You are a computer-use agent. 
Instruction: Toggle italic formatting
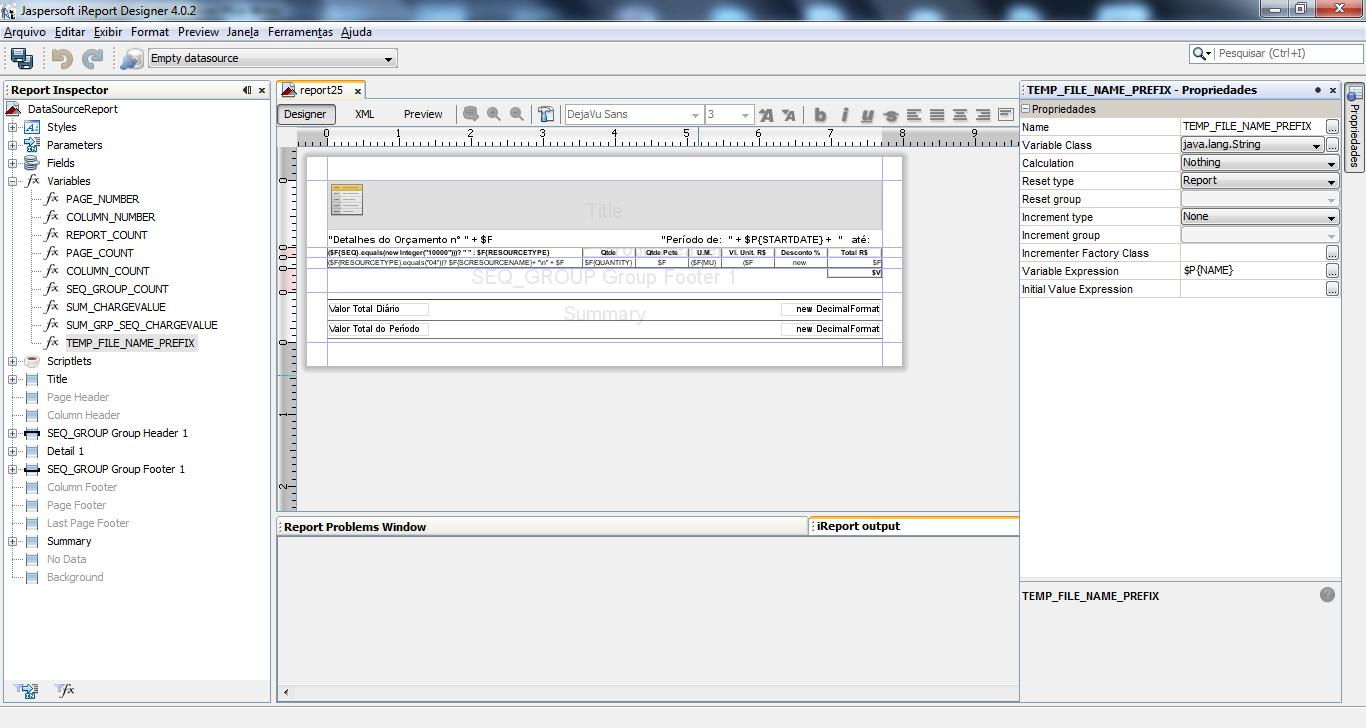tap(844, 115)
